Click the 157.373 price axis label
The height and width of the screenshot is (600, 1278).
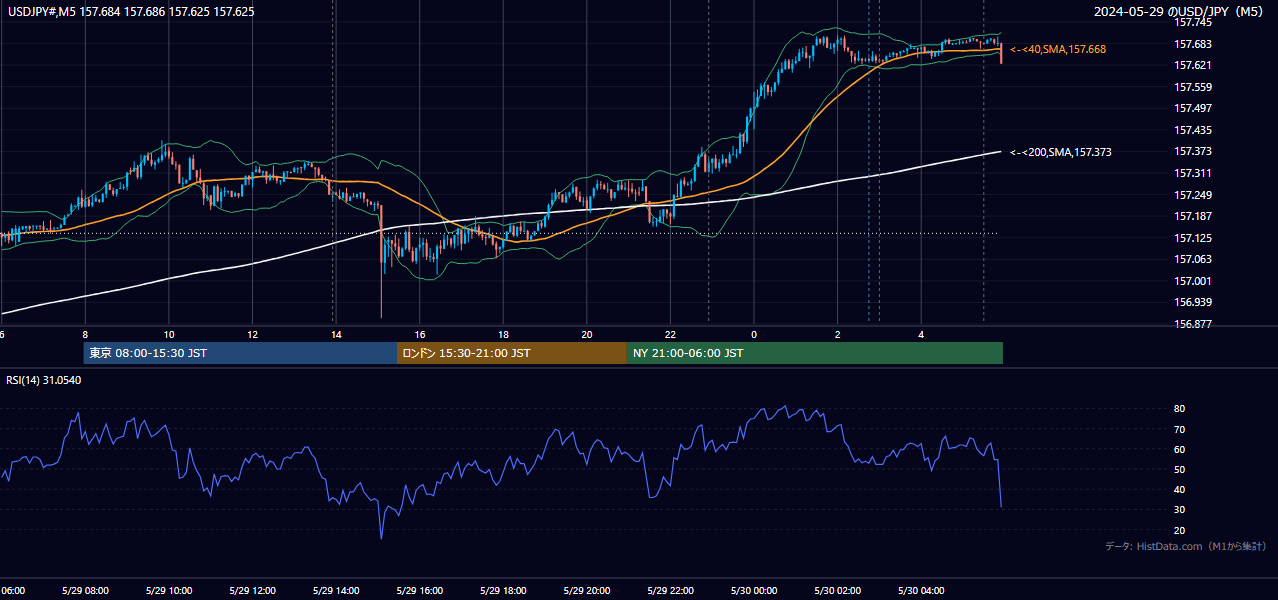[x=1192, y=152]
